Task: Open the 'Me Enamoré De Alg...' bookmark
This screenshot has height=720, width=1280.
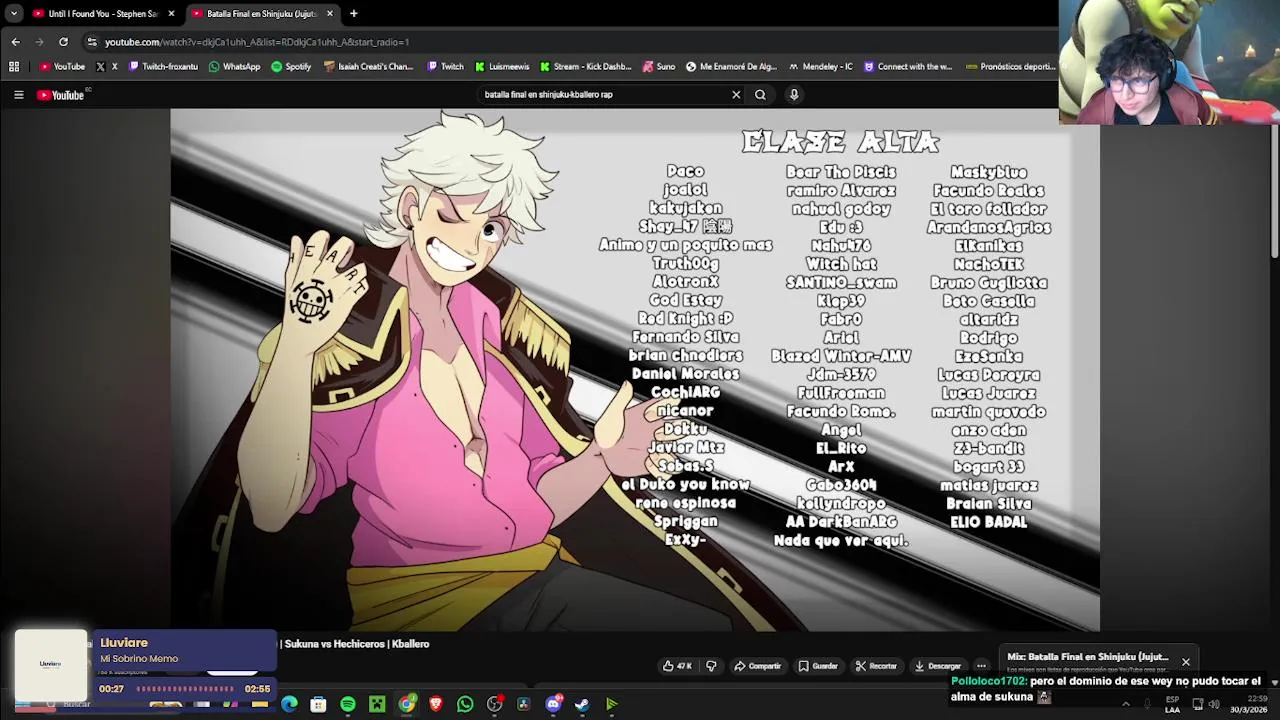Action: click(x=731, y=67)
